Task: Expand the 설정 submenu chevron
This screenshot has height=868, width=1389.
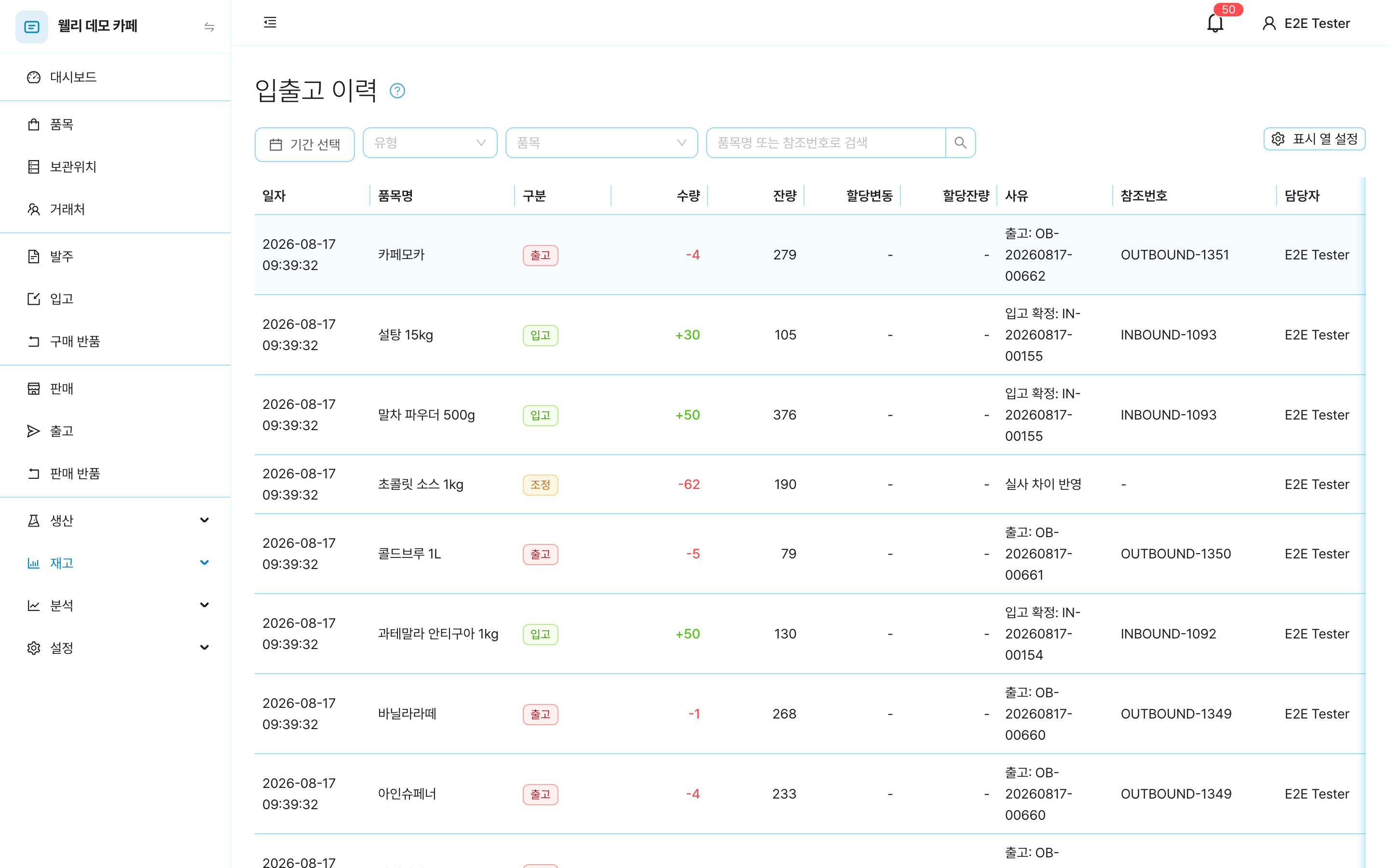Action: coord(204,648)
